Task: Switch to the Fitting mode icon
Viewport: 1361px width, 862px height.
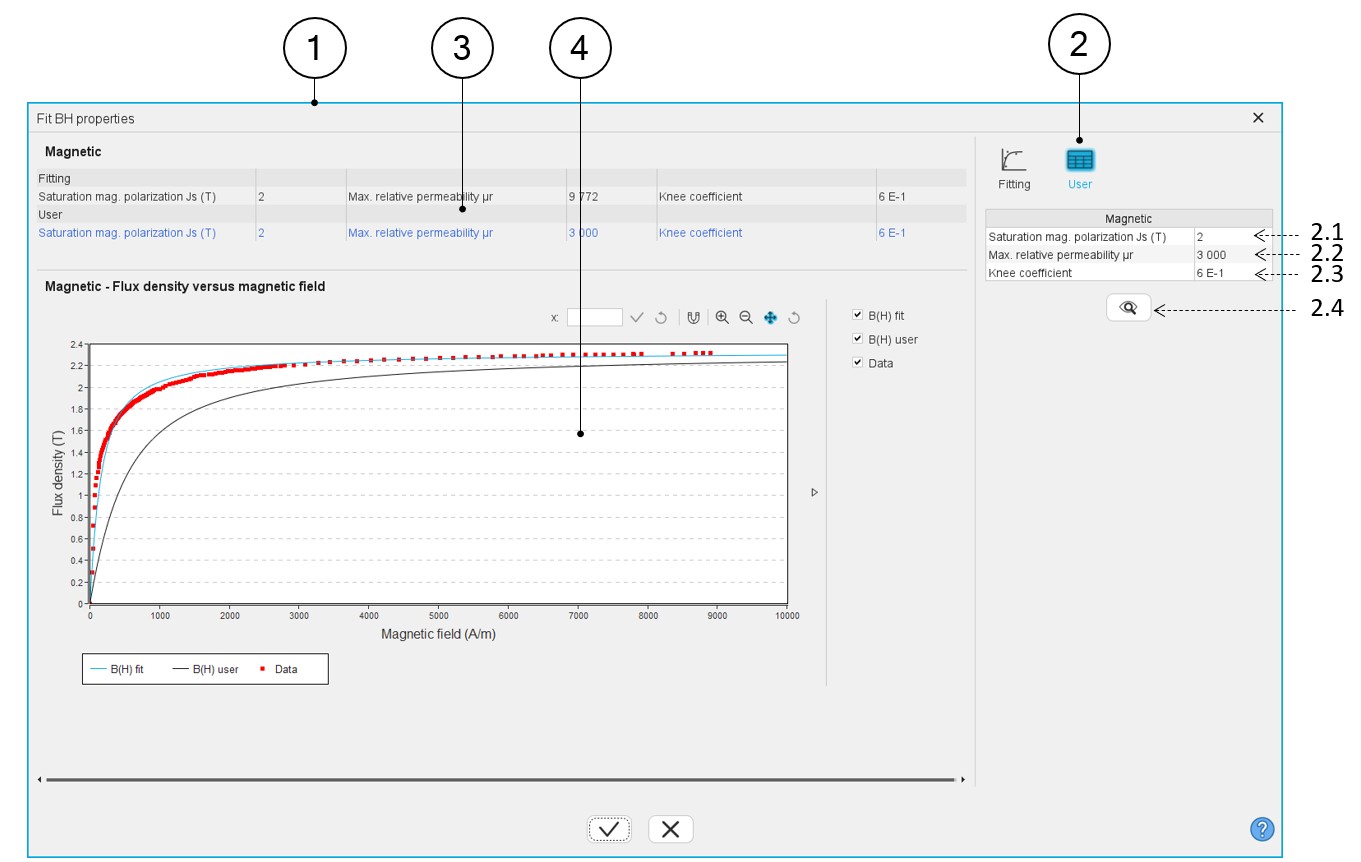Action: tap(1014, 161)
